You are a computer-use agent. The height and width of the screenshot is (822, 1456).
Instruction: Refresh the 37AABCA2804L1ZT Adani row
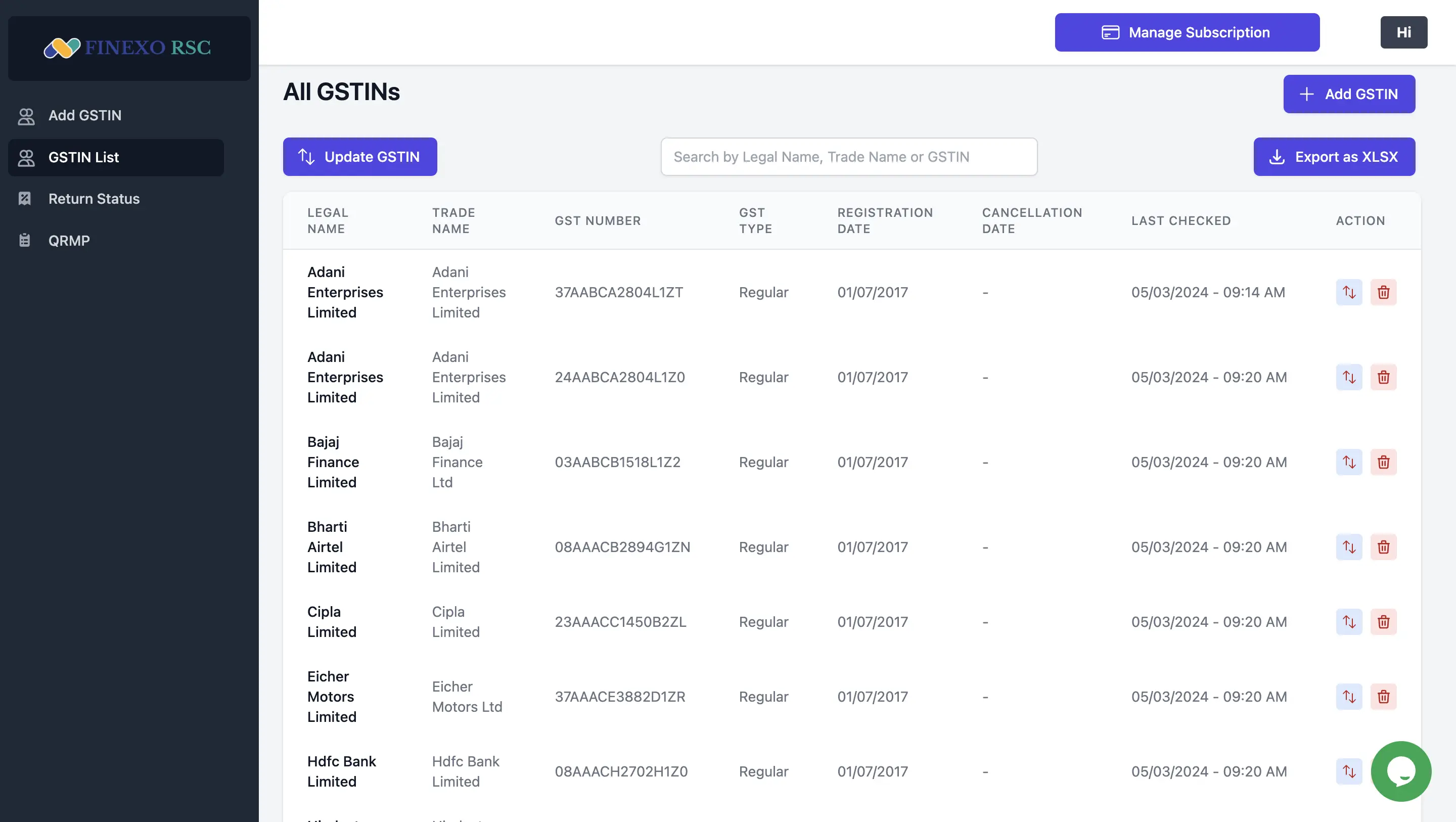tap(1349, 292)
